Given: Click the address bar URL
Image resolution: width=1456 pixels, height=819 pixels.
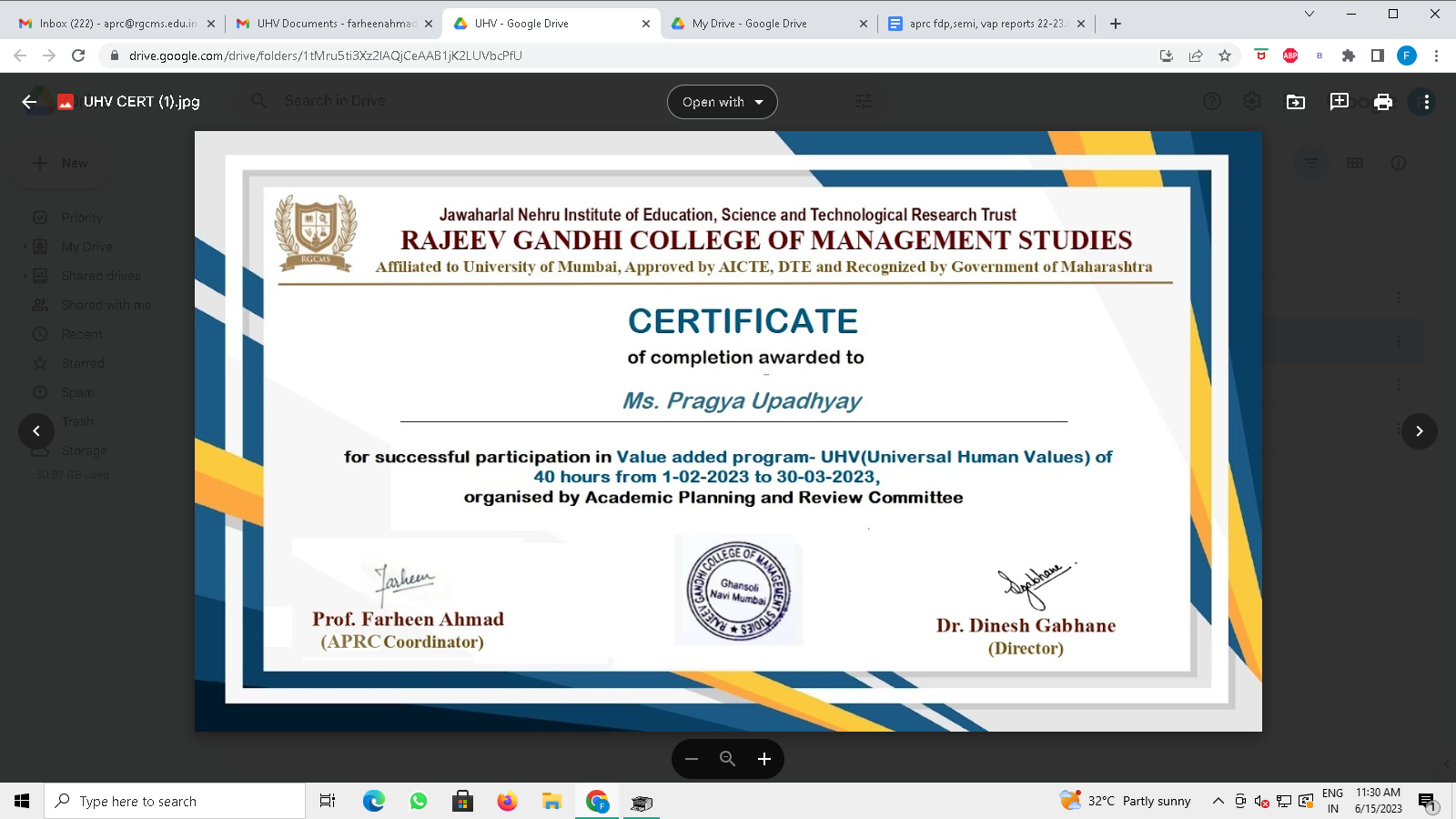Looking at the screenshot, I should click(325, 56).
